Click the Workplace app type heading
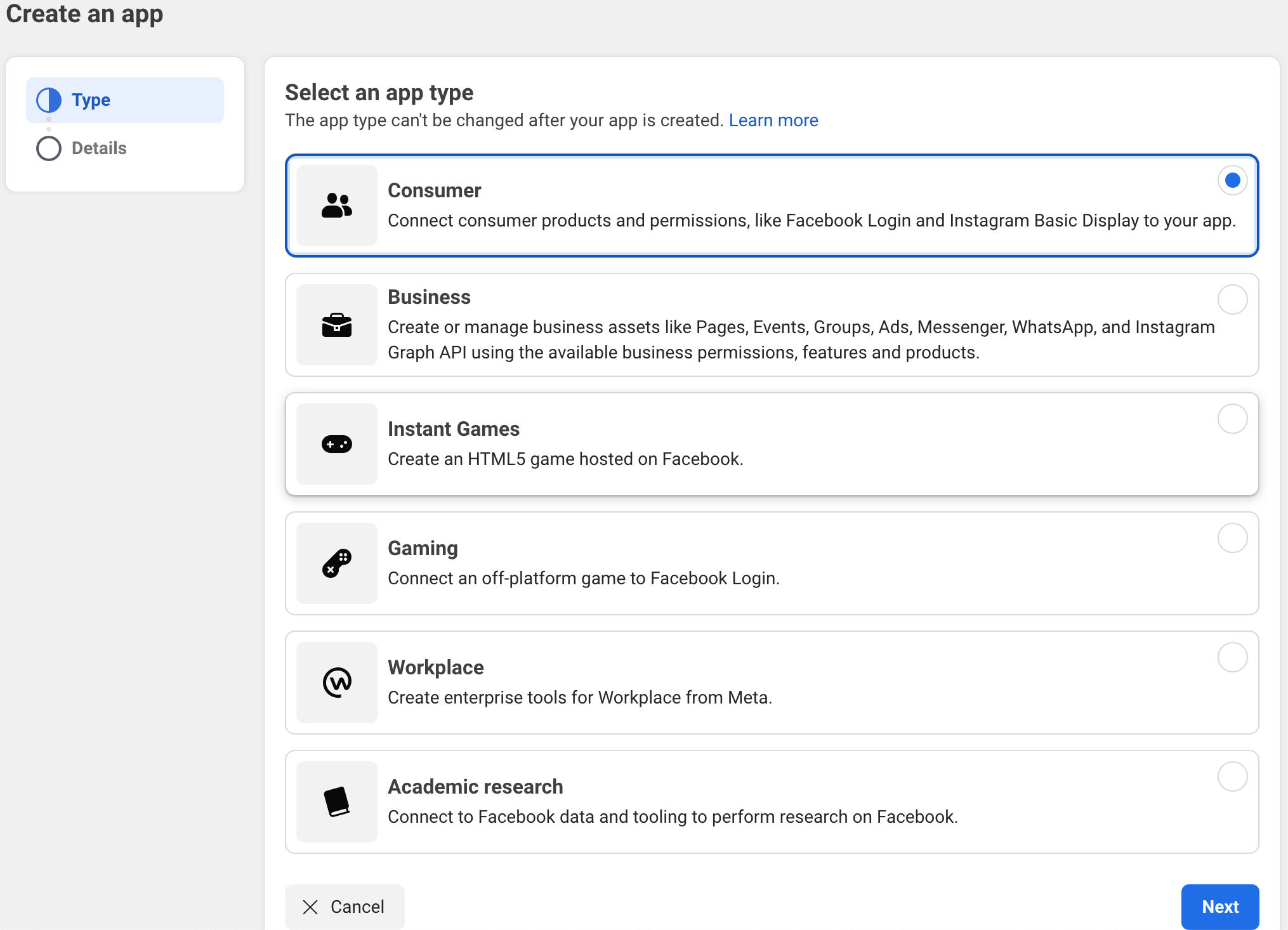 coord(435,667)
